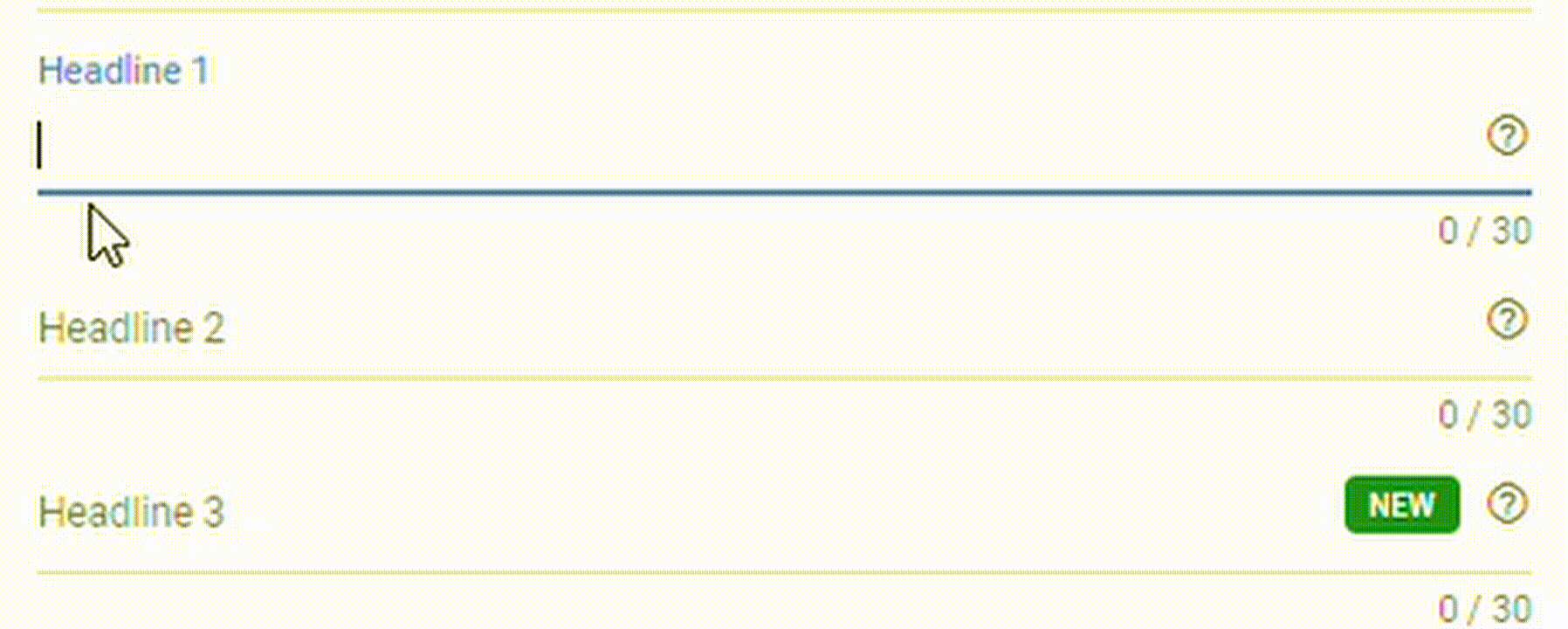This screenshot has height=629, width=1568.
Task: Click the Headline 3 placeholder text
Action: pos(131,513)
